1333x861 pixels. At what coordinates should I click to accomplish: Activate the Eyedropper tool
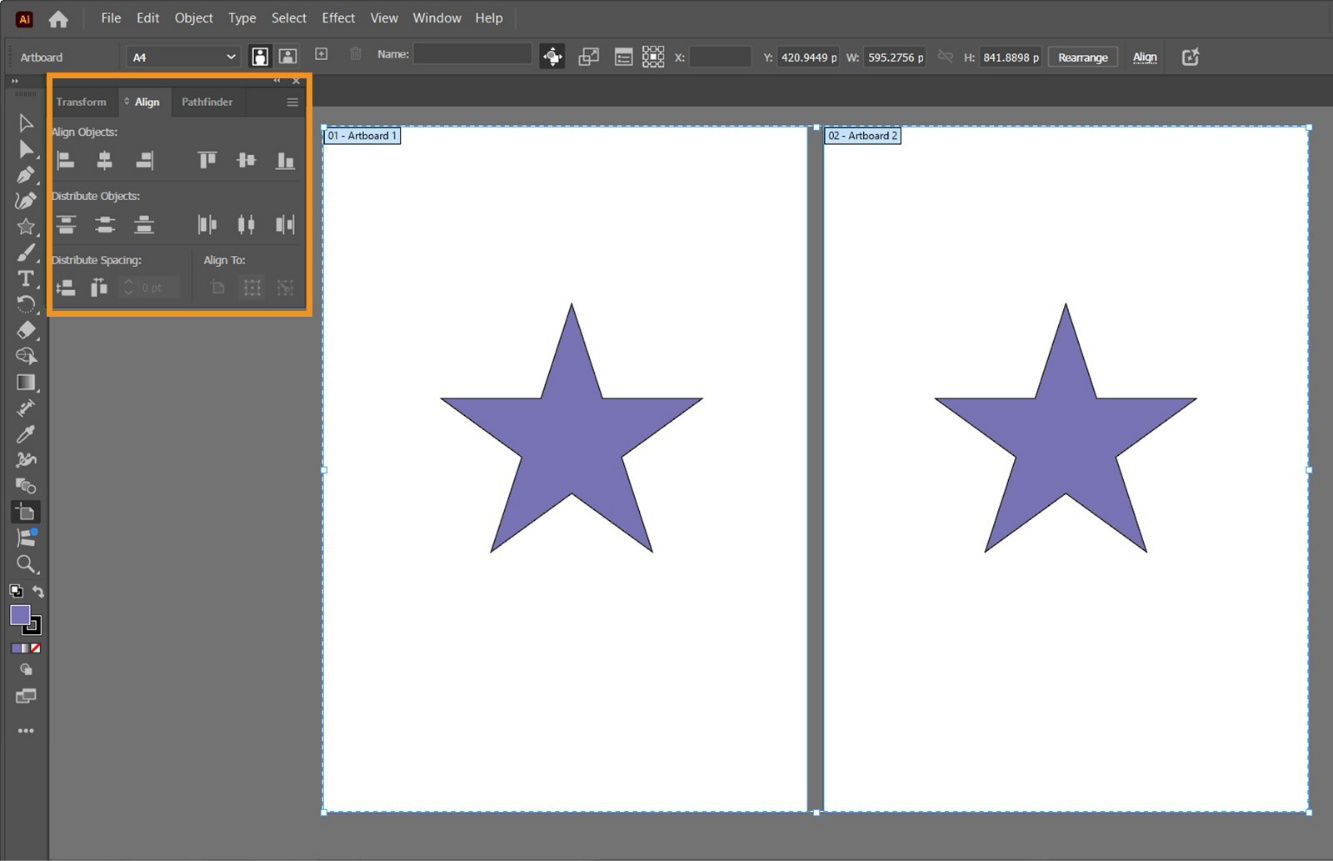[x=26, y=433]
